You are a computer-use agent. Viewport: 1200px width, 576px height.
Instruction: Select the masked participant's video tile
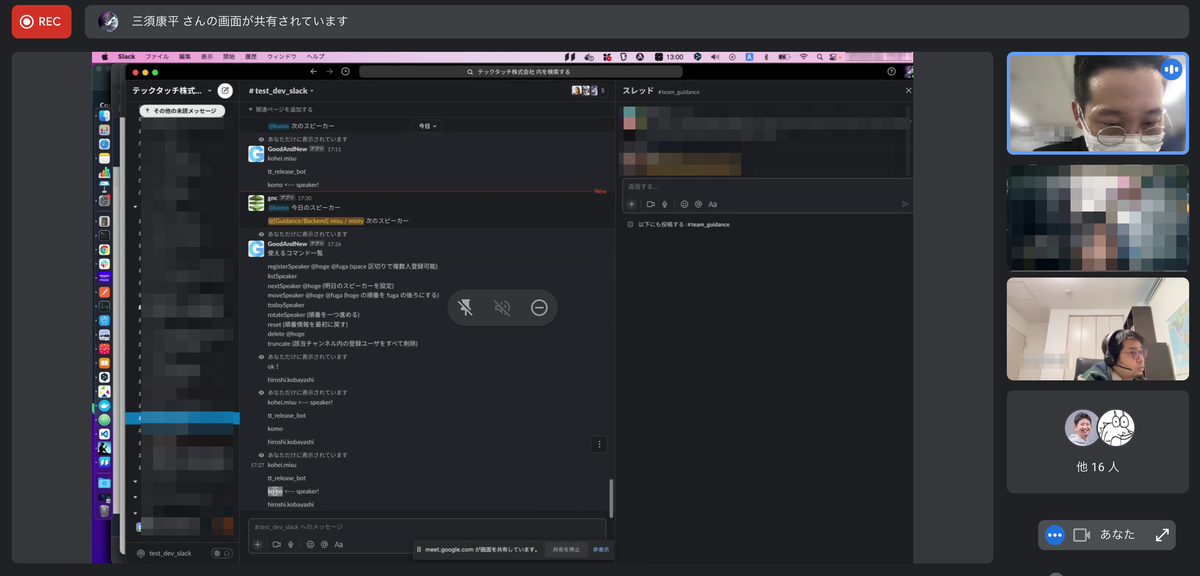pyautogui.click(x=1098, y=103)
